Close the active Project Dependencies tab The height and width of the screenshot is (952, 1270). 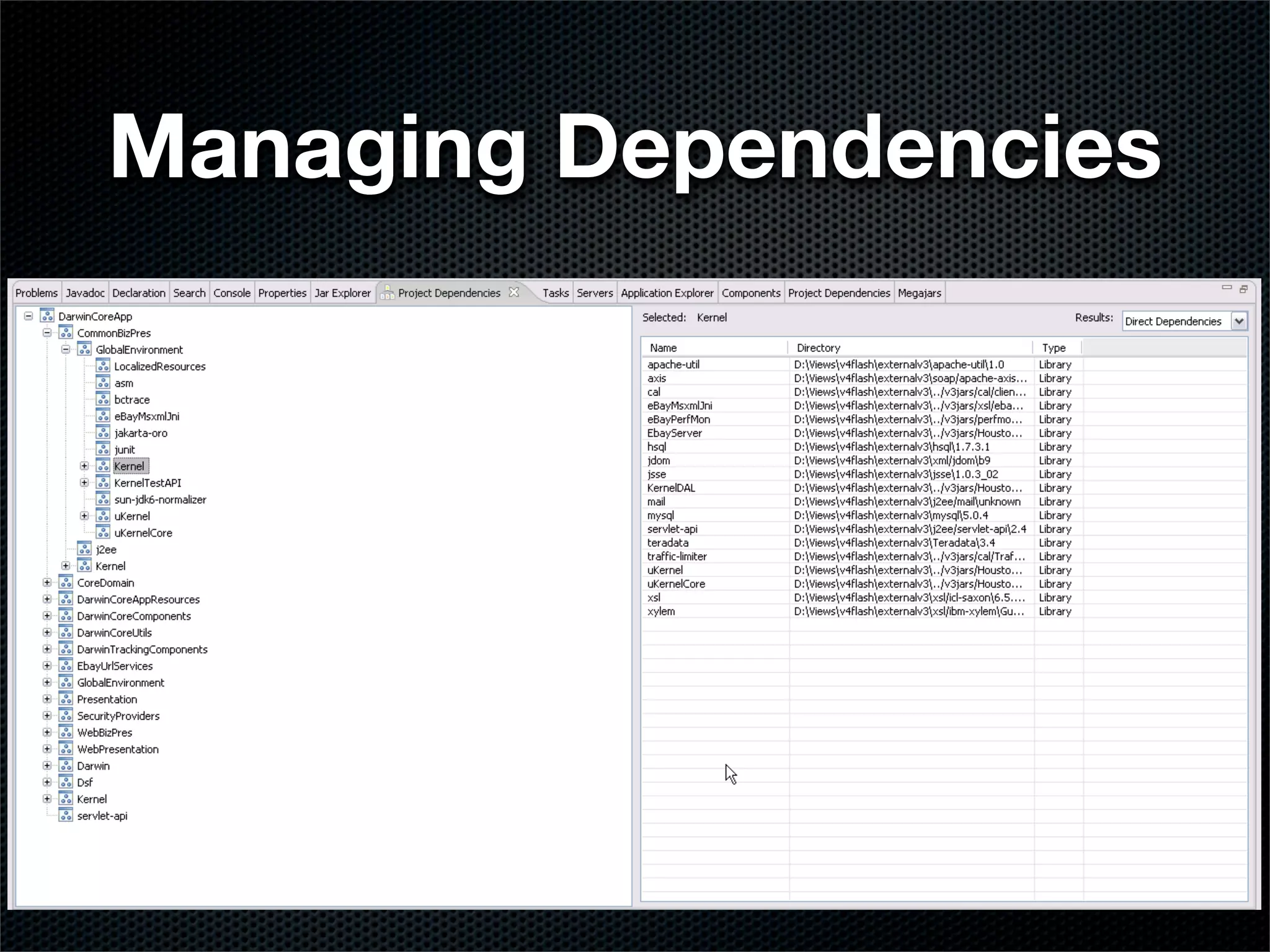click(514, 292)
